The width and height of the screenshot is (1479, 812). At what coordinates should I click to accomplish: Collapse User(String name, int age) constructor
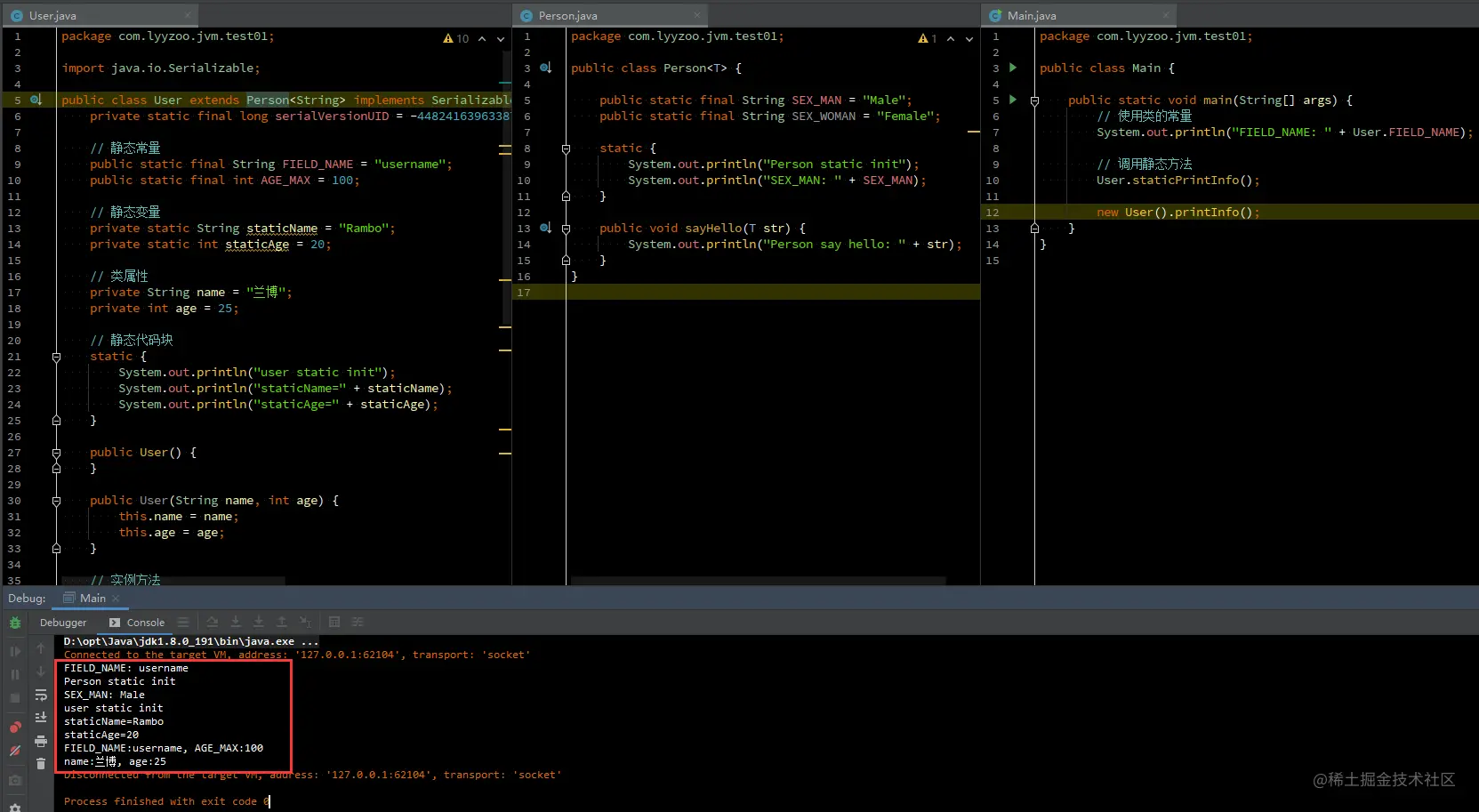[x=56, y=501]
